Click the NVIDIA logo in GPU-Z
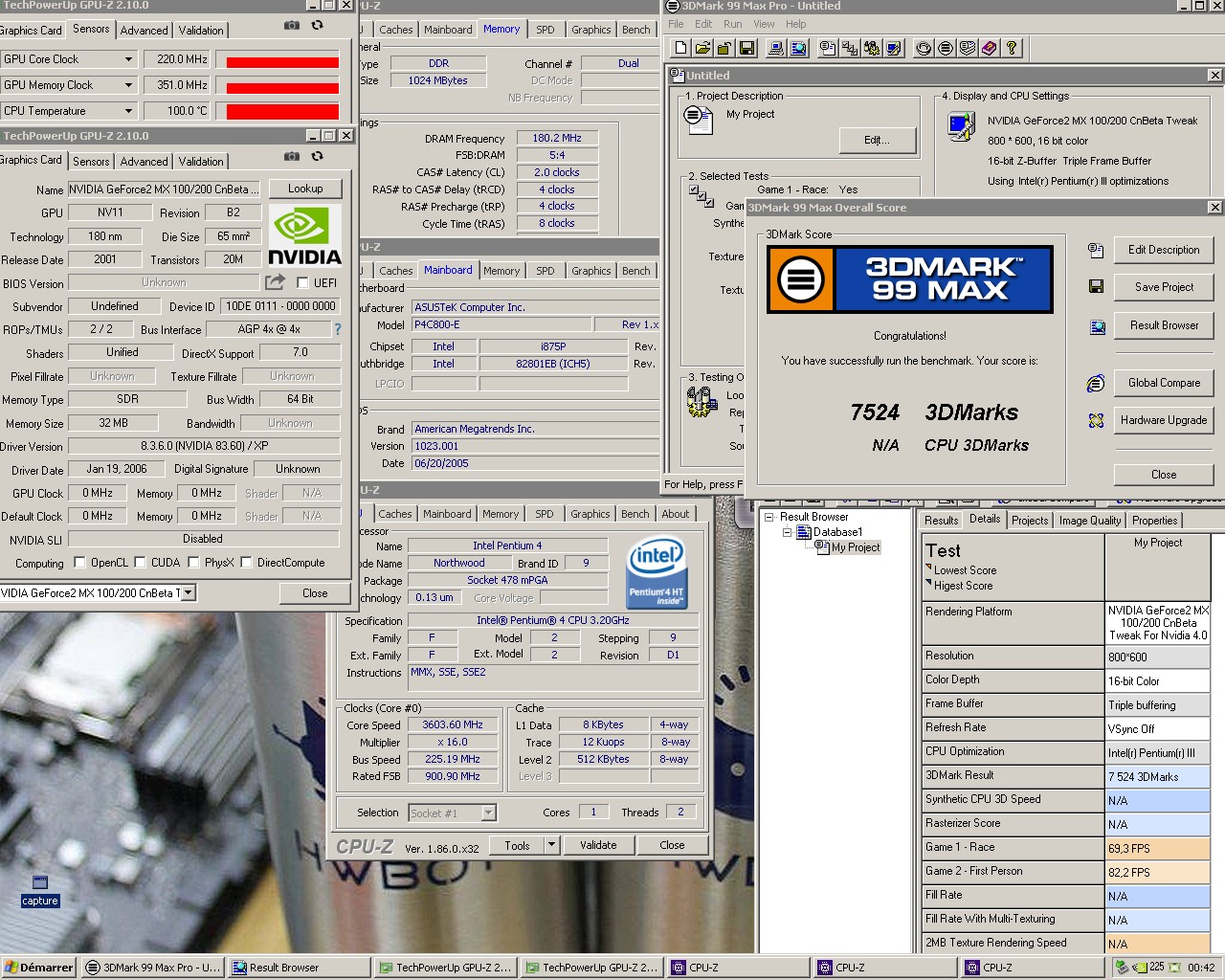The width and height of the screenshot is (1225, 980). (304, 235)
